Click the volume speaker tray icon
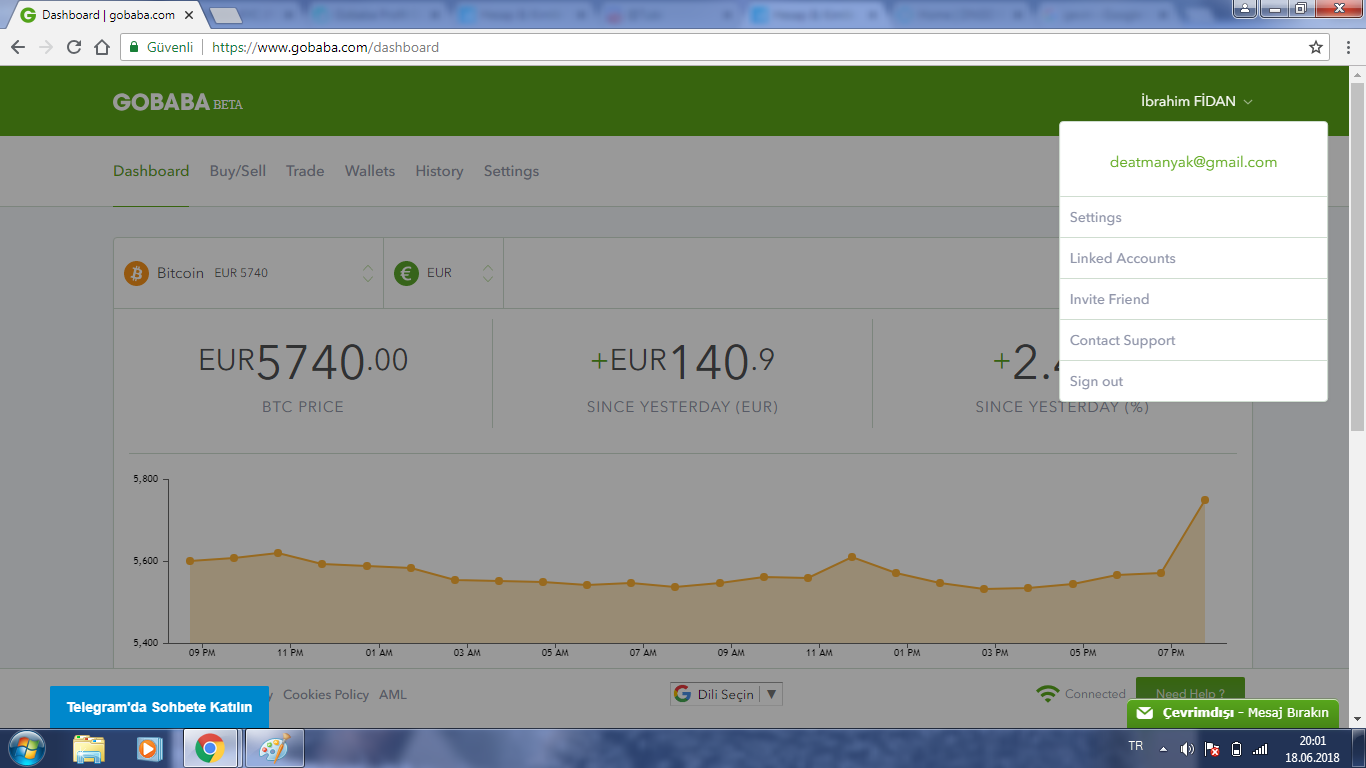Viewport: 1366px width, 768px height. click(1187, 749)
